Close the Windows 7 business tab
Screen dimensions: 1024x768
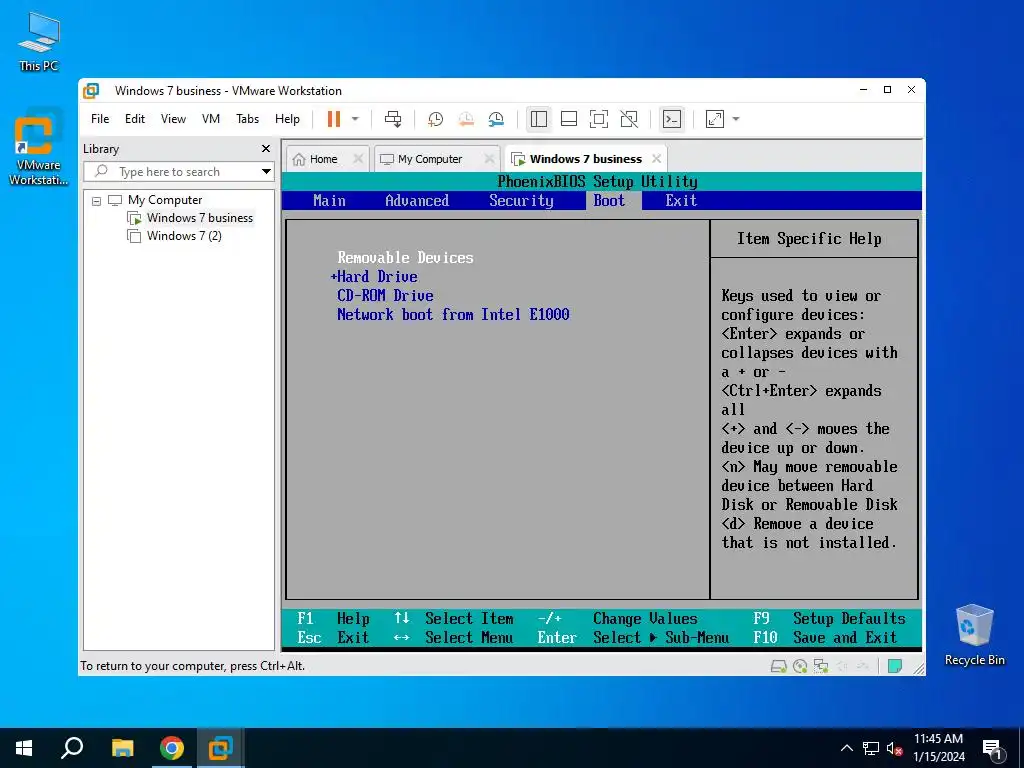pyautogui.click(x=656, y=159)
